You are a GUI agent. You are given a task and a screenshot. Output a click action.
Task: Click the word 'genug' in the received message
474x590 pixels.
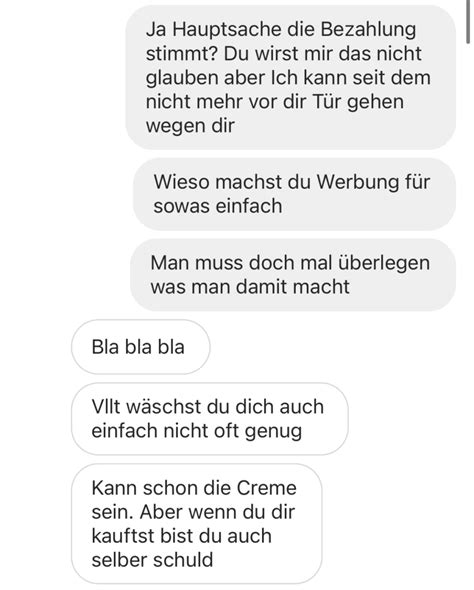tap(273, 432)
